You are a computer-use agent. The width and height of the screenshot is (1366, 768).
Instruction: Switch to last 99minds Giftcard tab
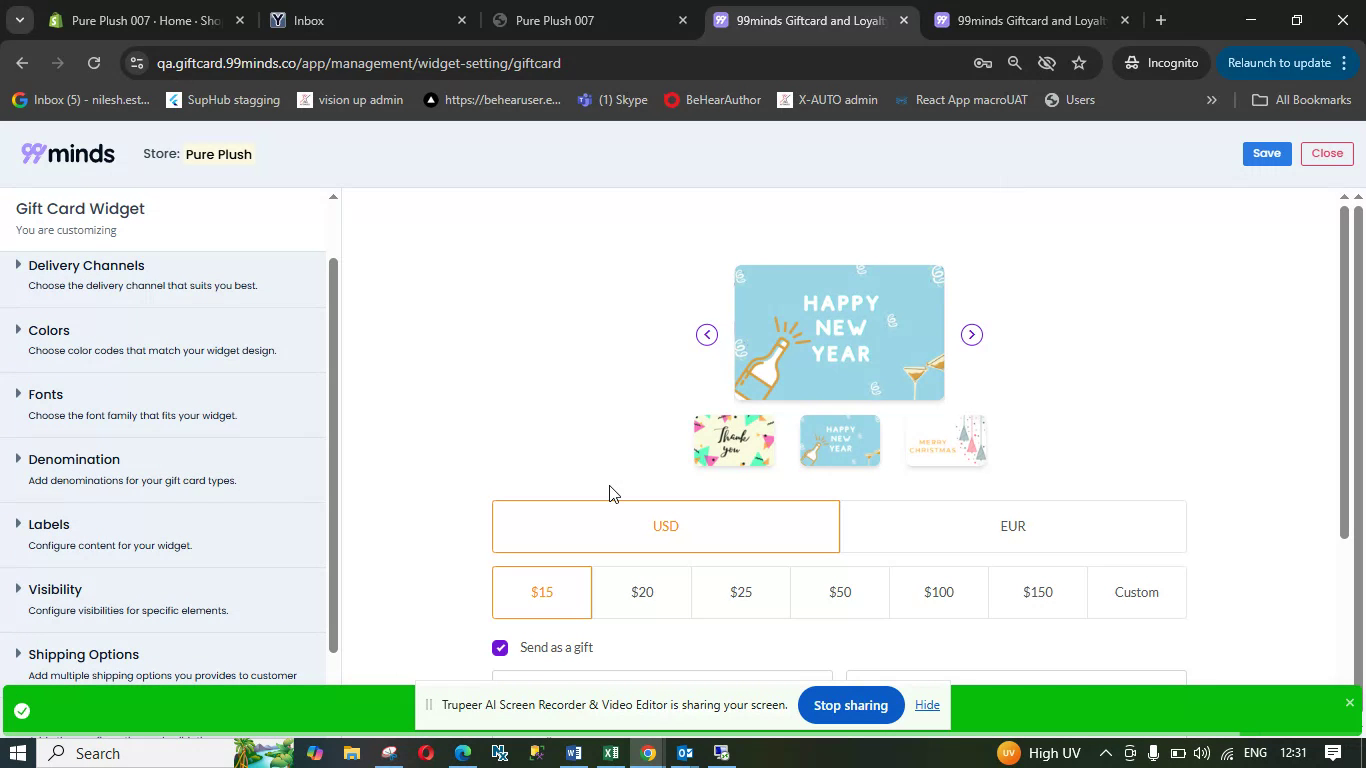pos(1031,20)
